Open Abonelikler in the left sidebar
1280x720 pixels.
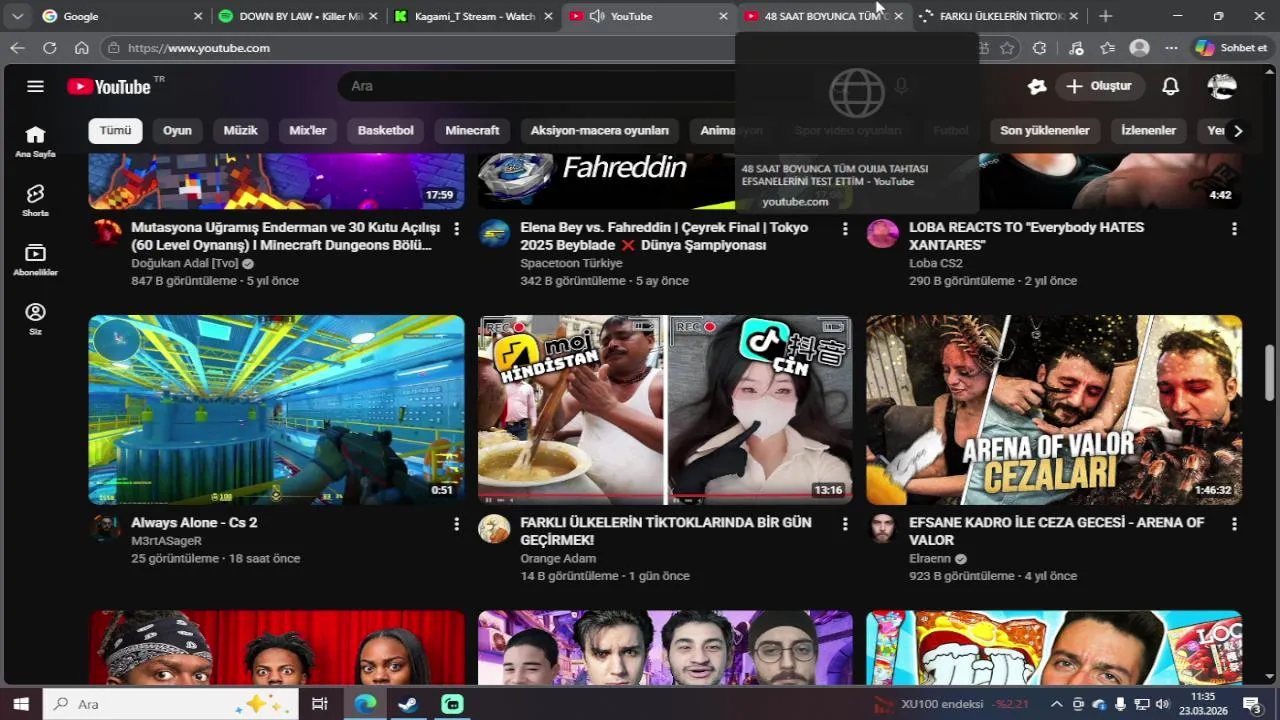click(35, 260)
